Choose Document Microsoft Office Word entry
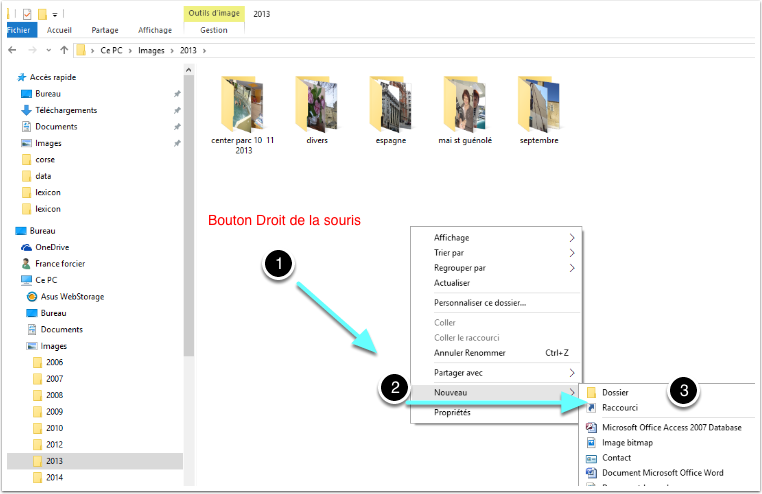Viewport: 762px width, 494px height. [663, 473]
